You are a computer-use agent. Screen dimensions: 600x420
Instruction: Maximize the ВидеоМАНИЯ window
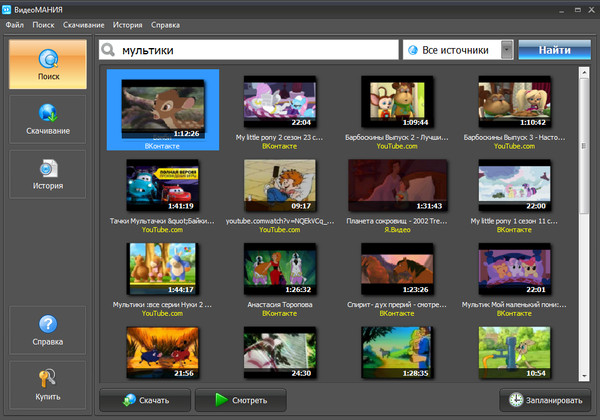click(578, 10)
